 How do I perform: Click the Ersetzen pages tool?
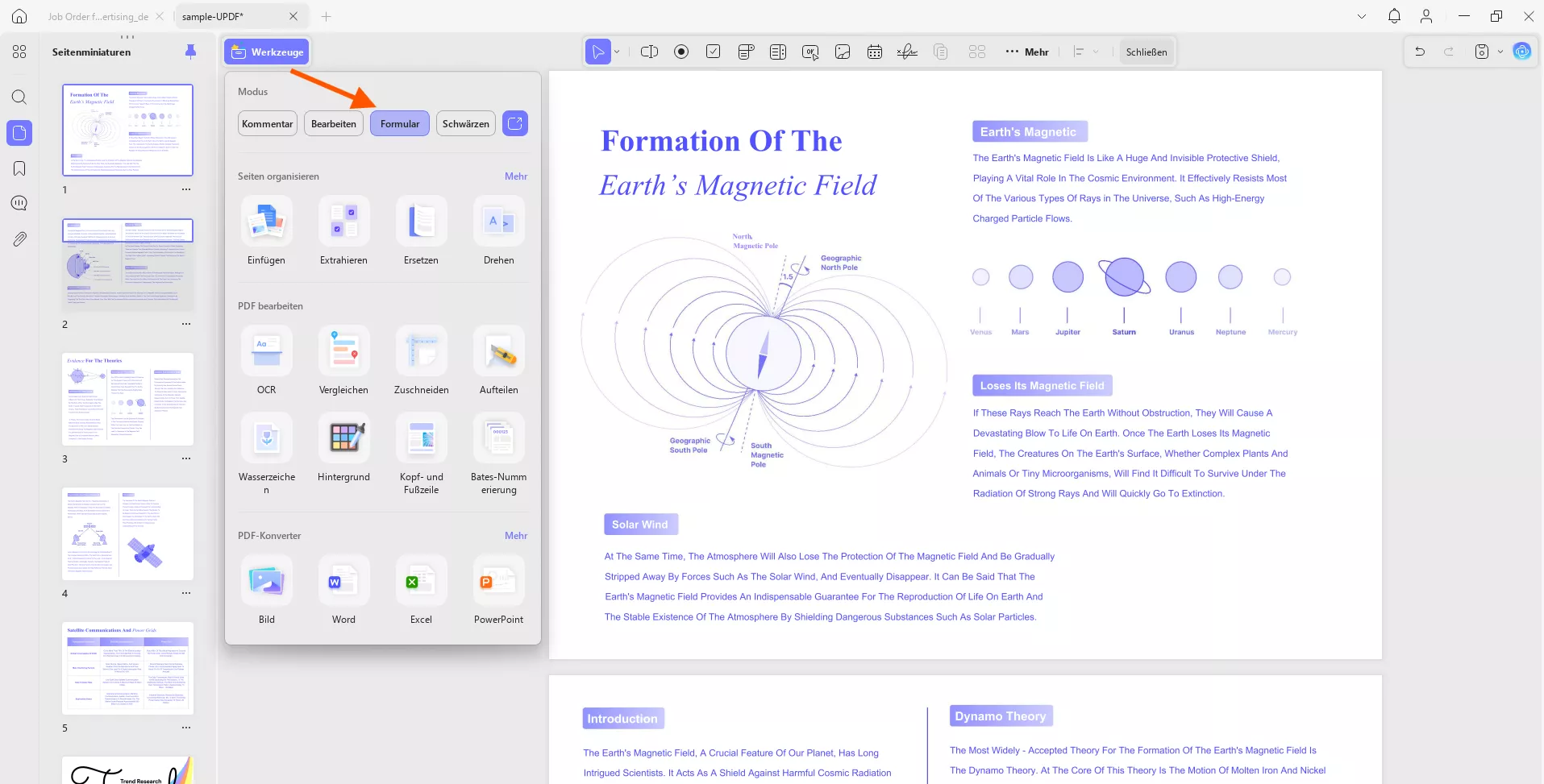pos(421,230)
